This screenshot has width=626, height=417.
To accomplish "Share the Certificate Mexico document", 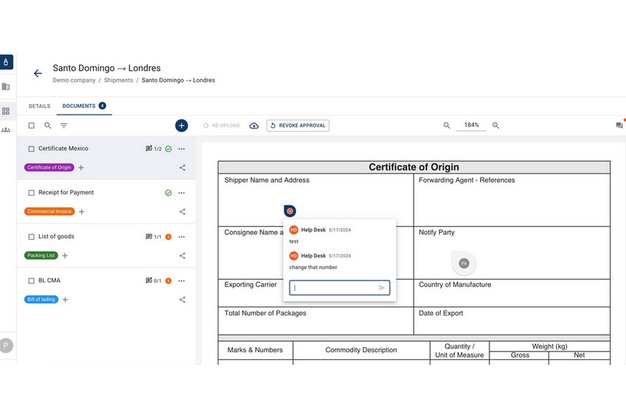I will tap(182, 168).
